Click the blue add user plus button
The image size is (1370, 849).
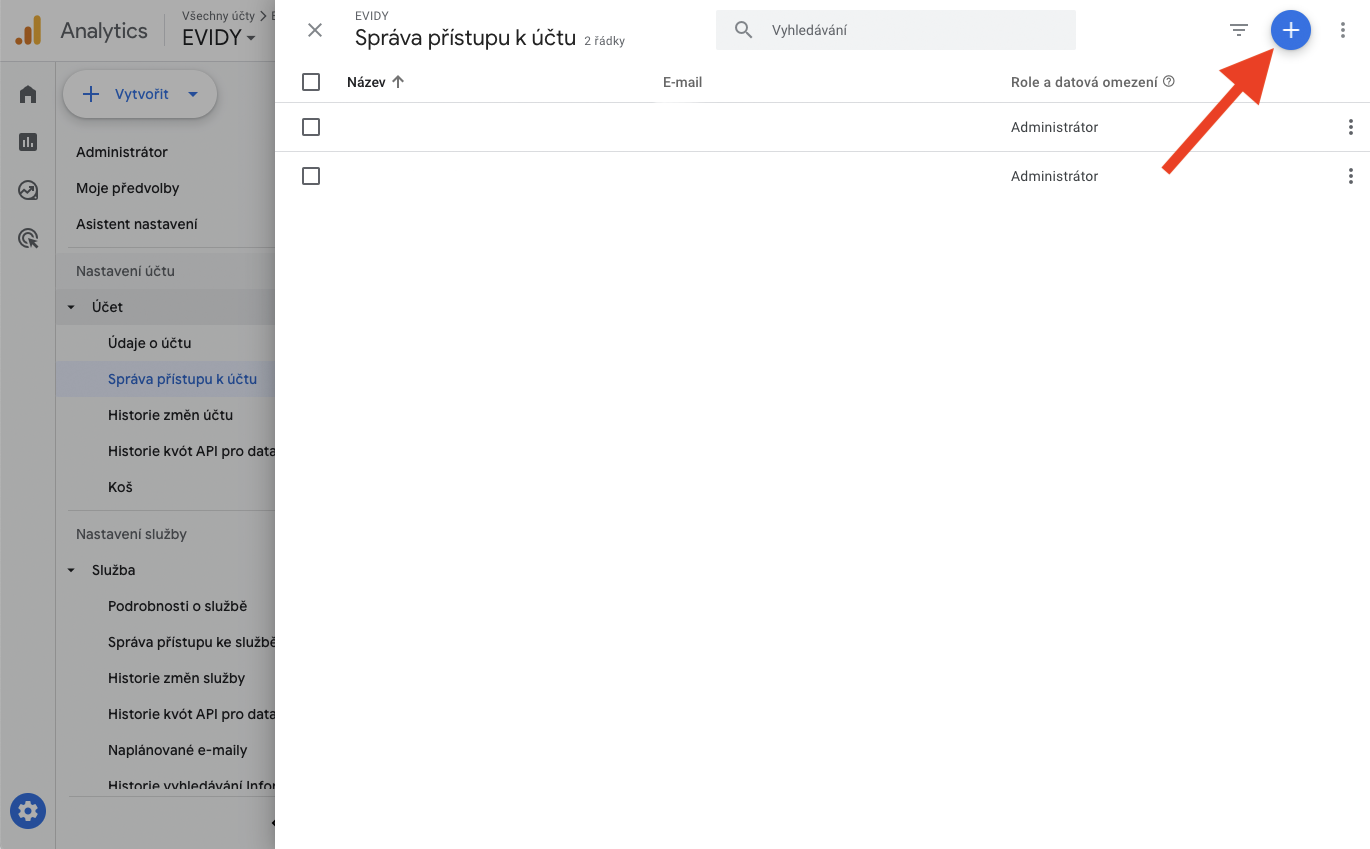1290,30
